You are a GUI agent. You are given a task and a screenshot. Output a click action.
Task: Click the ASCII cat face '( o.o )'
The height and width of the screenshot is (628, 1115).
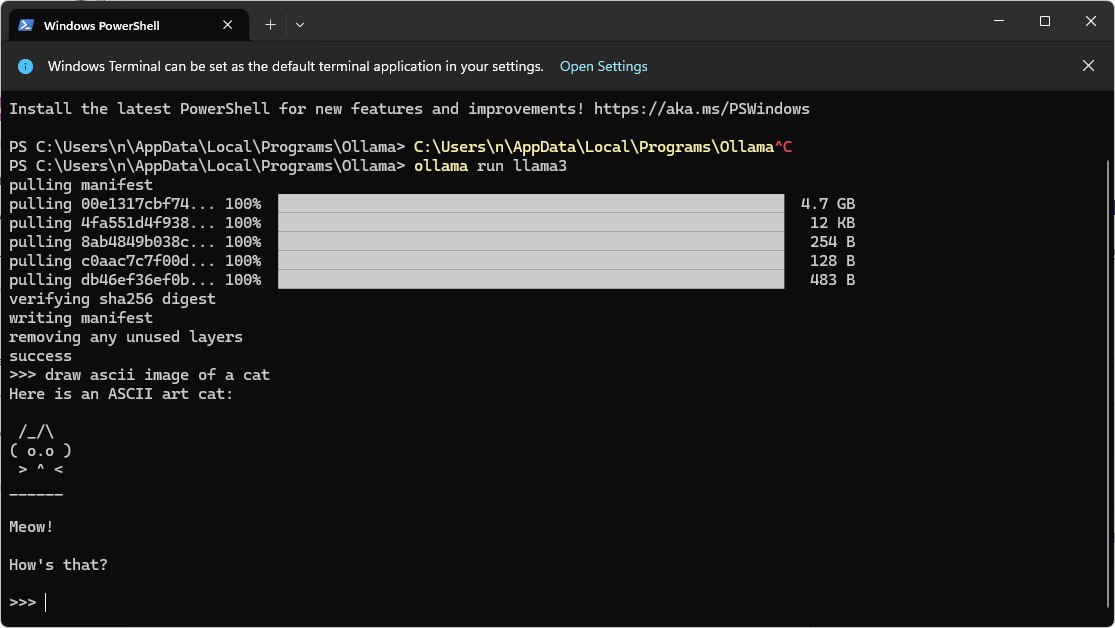[x=40, y=450]
